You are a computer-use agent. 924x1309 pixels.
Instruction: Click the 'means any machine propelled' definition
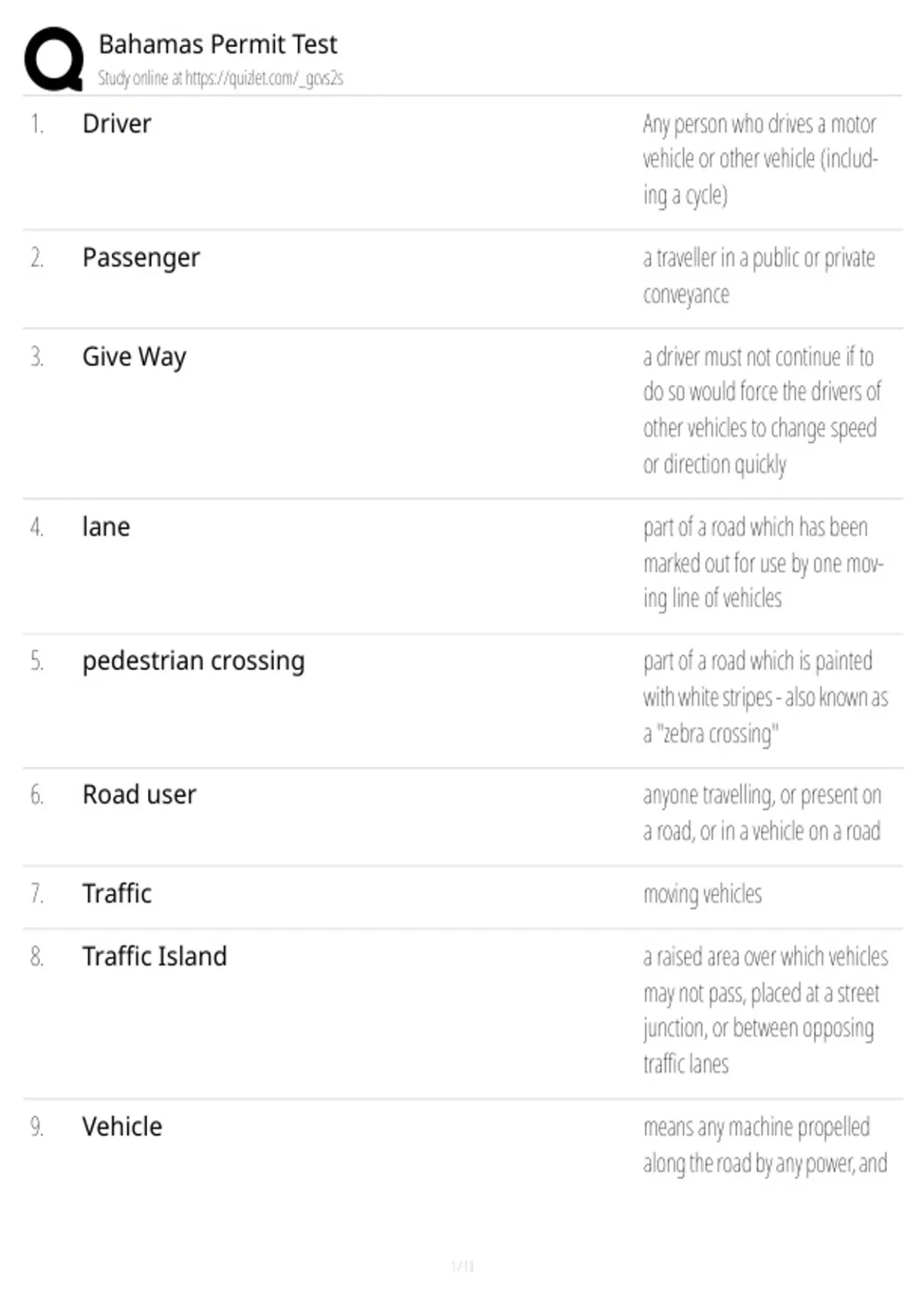click(765, 1145)
